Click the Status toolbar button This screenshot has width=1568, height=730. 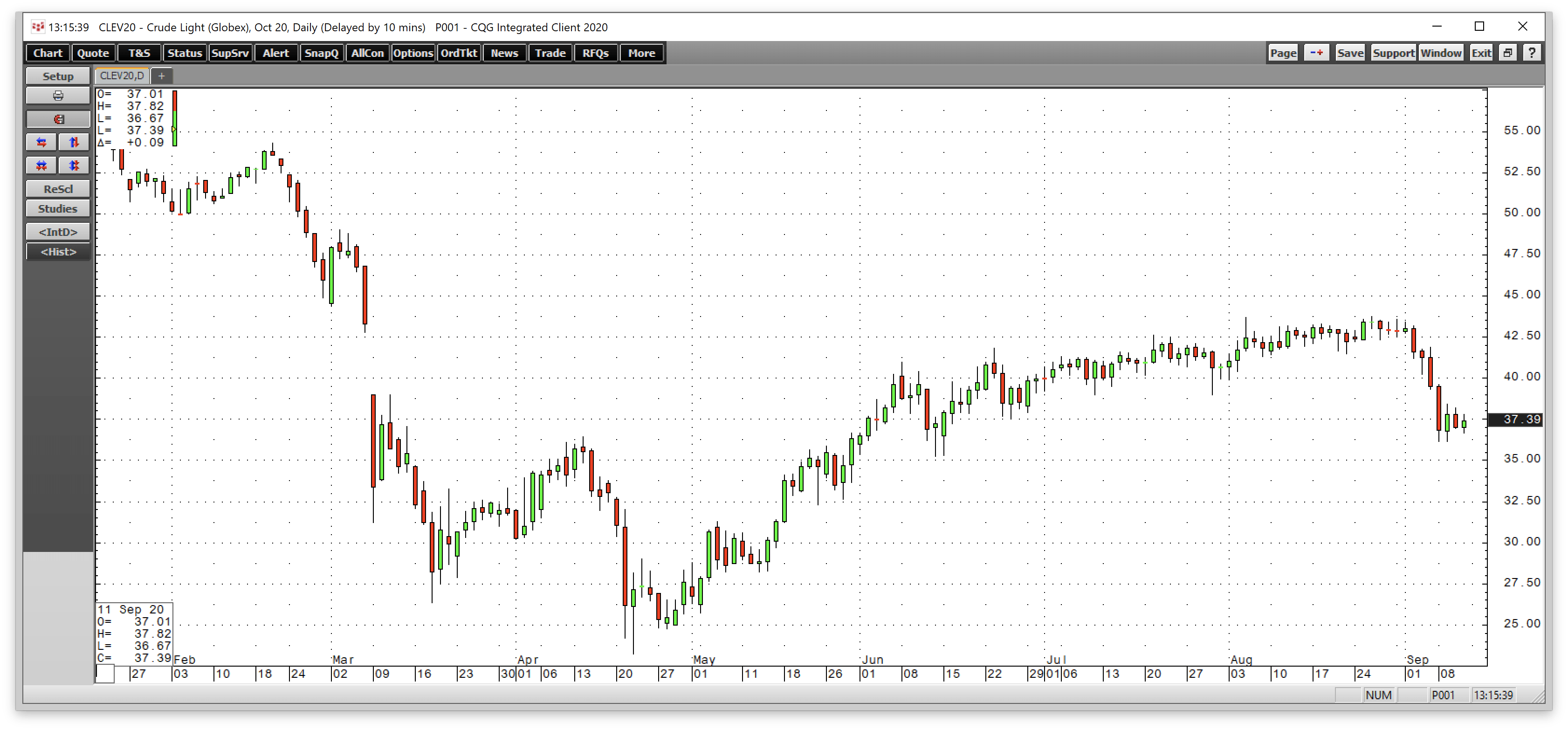[185, 53]
